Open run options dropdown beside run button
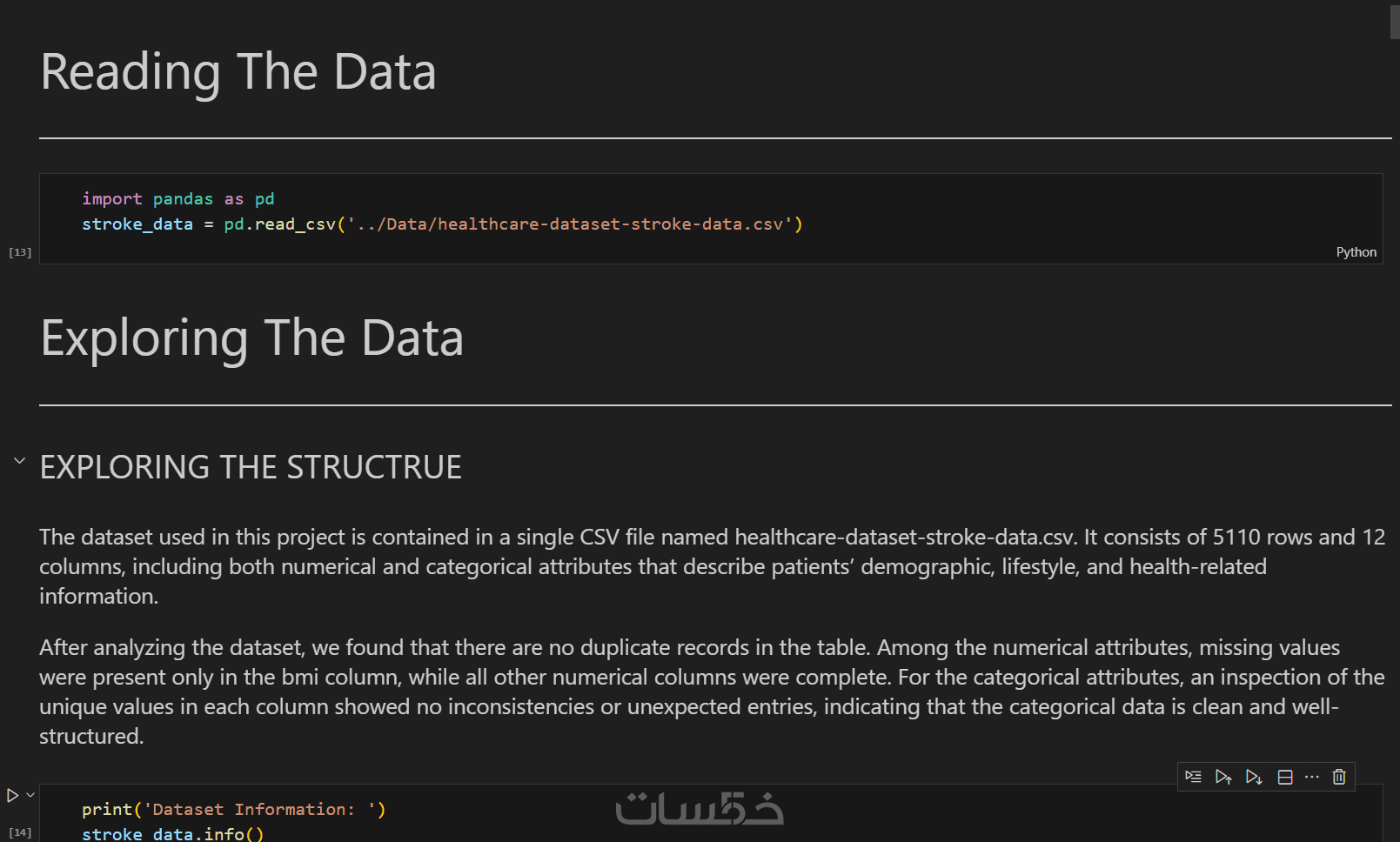The width and height of the screenshot is (1400, 842). tap(30, 794)
